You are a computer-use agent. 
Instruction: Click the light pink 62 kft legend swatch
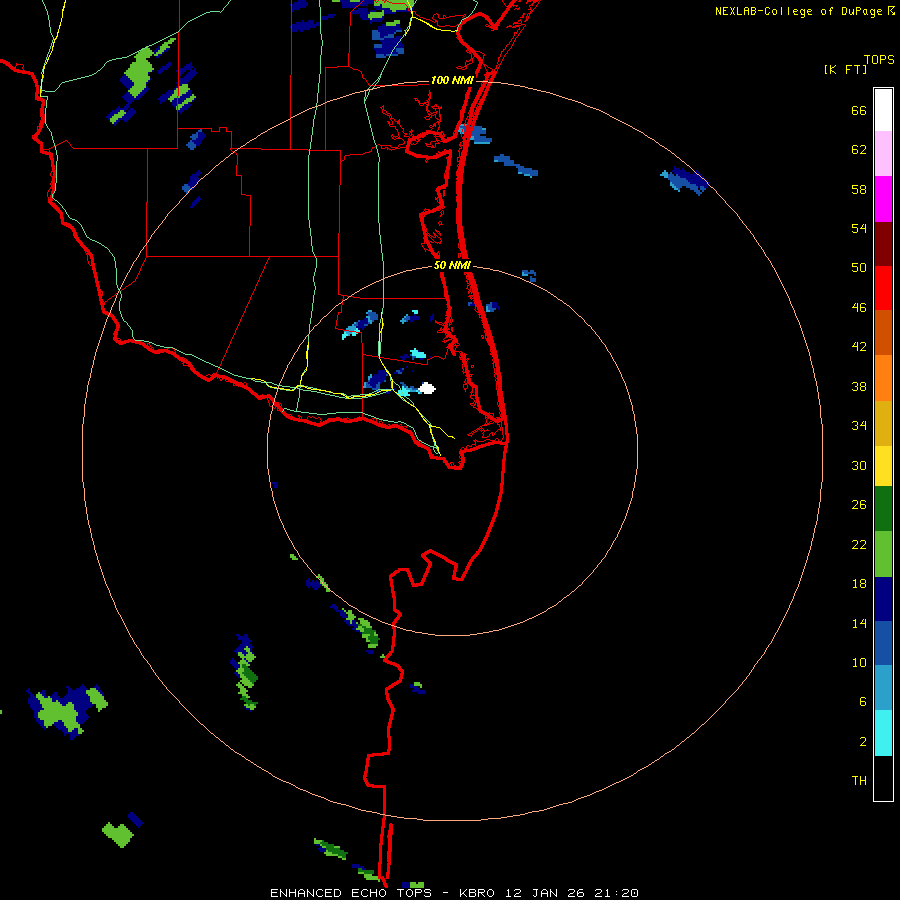883,153
